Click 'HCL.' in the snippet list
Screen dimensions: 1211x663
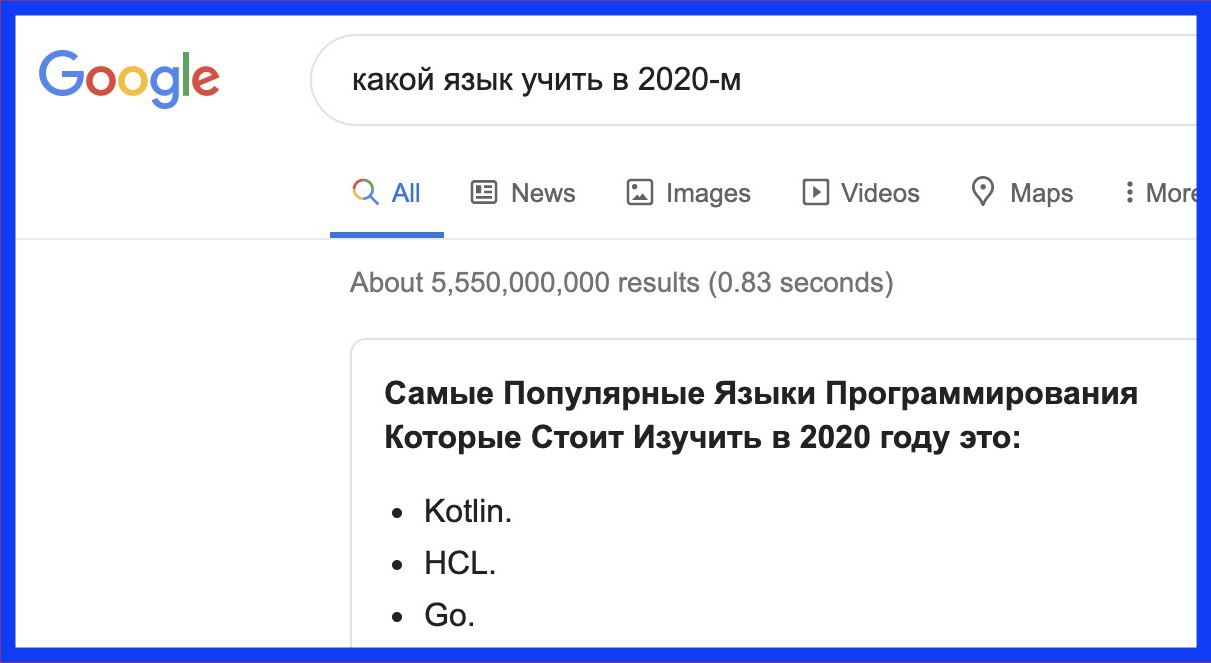[x=460, y=564]
